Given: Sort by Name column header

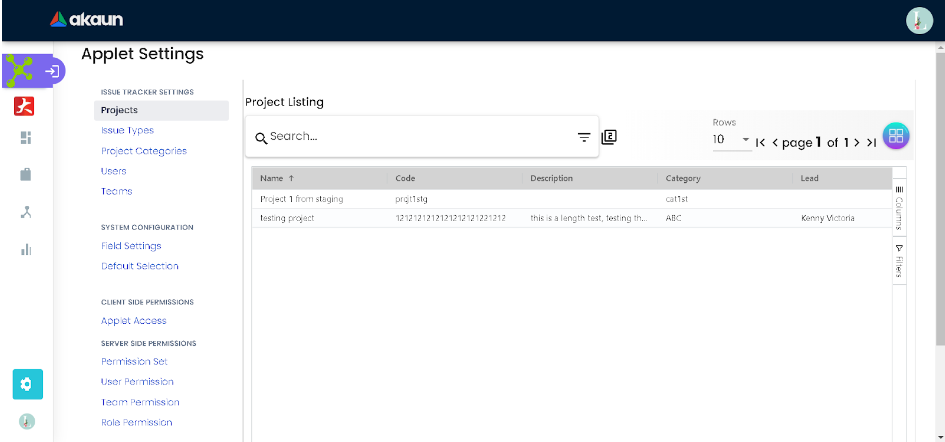Looking at the screenshot, I should pyautogui.click(x=319, y=178).
